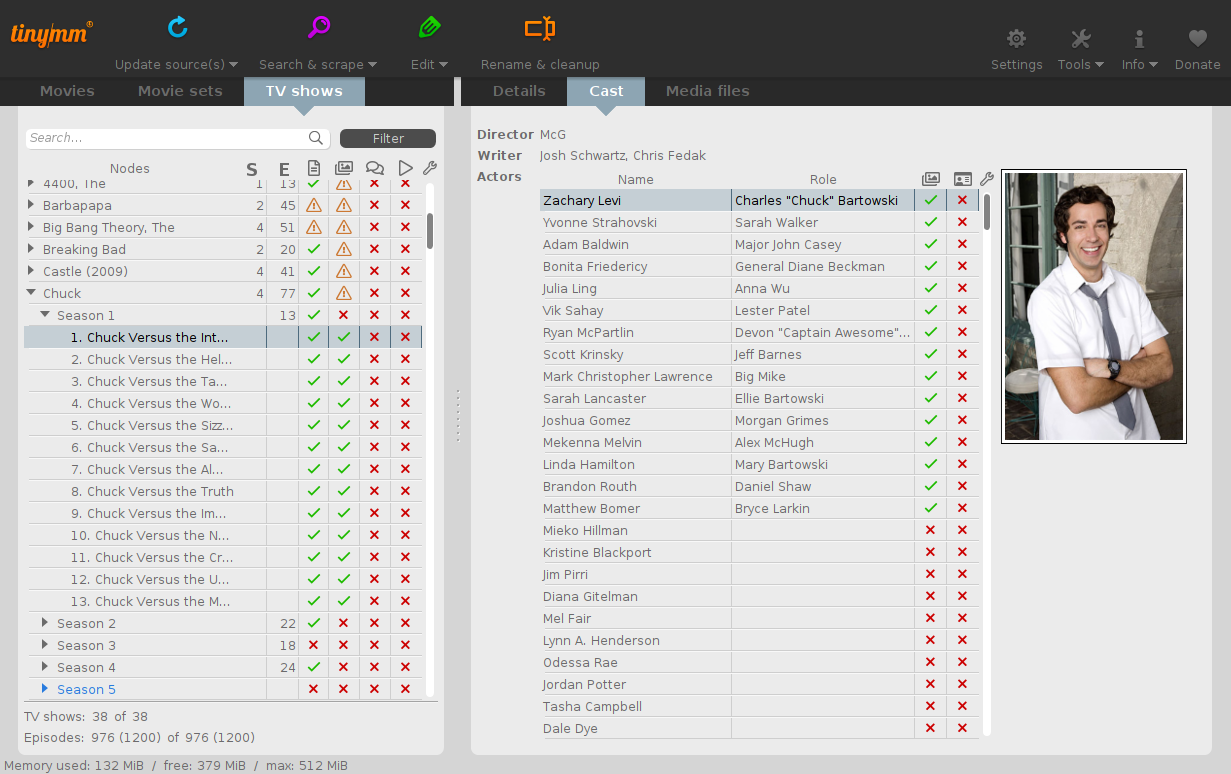Expand the Season 5 node
The height and width of the screenshot is (774, 1231).
45,689
